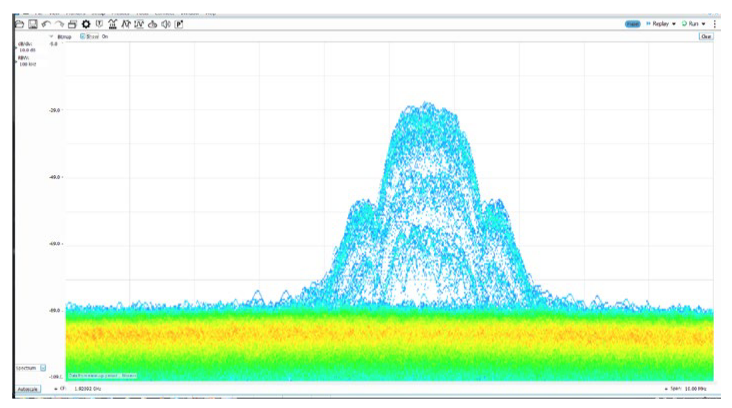The image size is (732, 408).
Task: Click the Open file folder icon
Action: (21, 23)
